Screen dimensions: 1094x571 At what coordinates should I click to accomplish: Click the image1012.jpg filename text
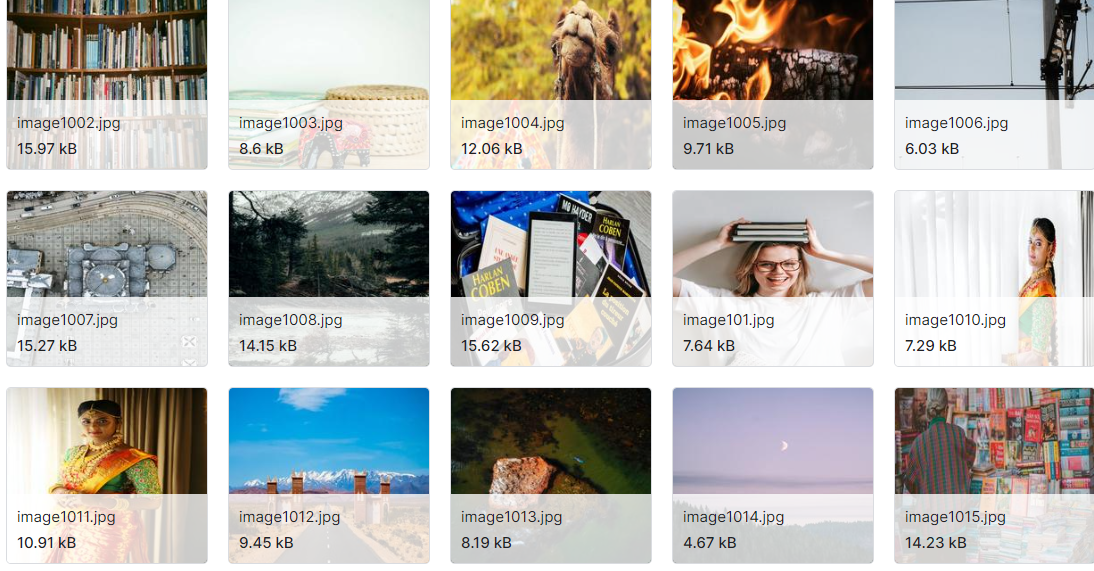[290, 517]
